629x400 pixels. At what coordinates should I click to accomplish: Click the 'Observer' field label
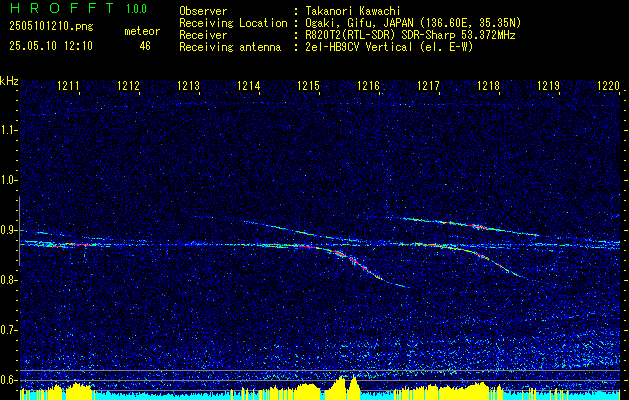tap(203, 11)
